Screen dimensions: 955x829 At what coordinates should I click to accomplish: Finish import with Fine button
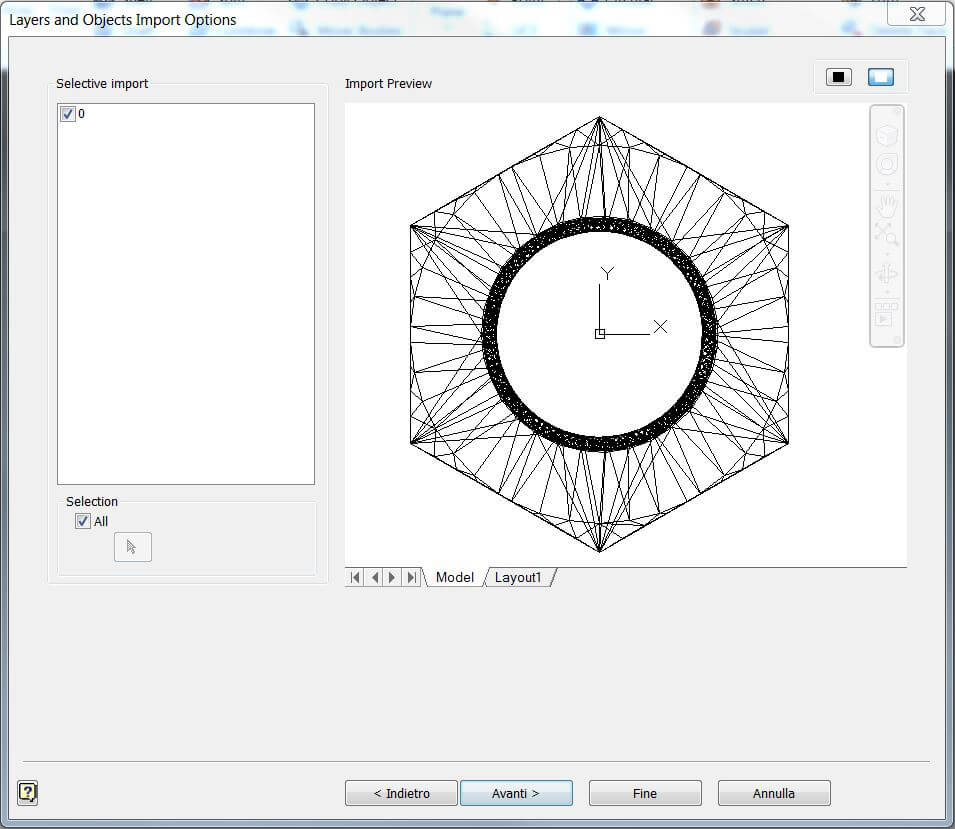coord(645,793)
